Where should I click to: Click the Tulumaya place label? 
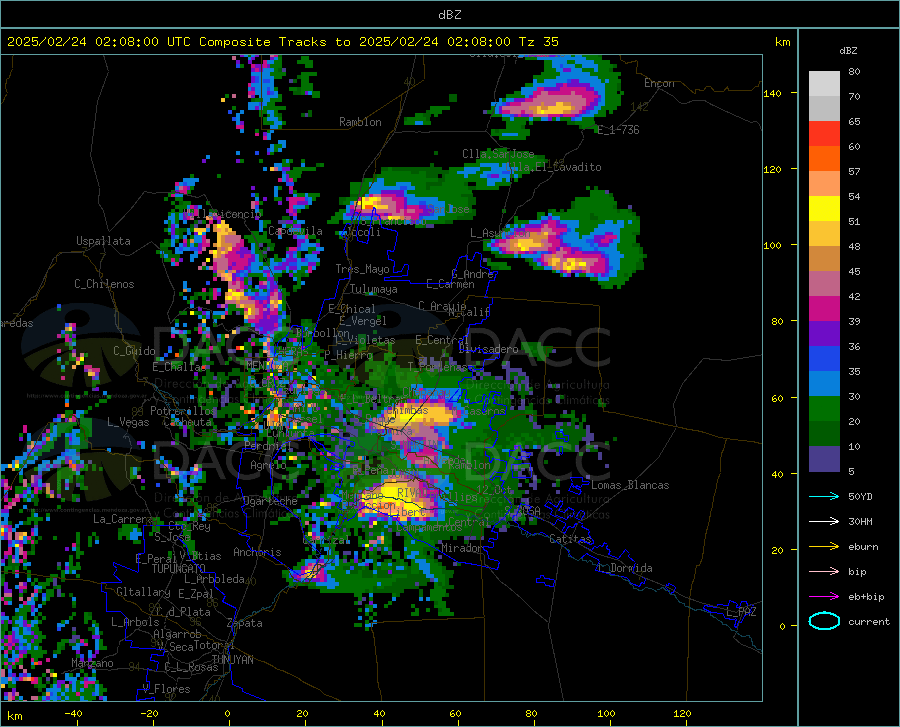[374, 289]
